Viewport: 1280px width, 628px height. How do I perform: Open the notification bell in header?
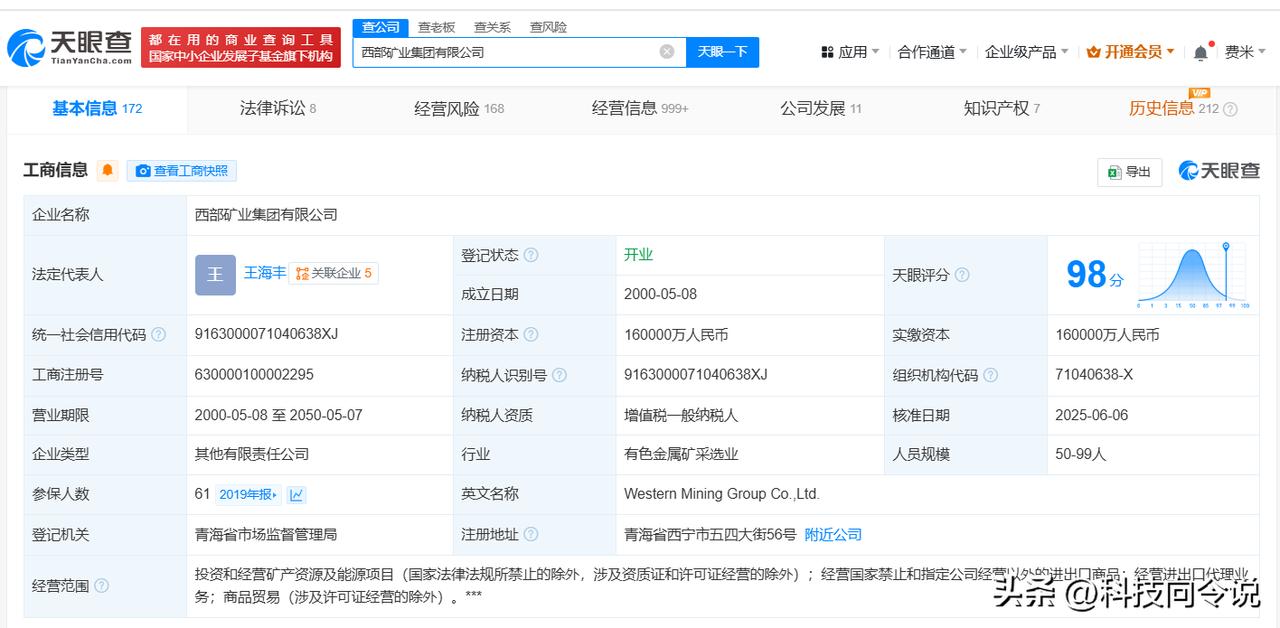[x=1201, y=52]
